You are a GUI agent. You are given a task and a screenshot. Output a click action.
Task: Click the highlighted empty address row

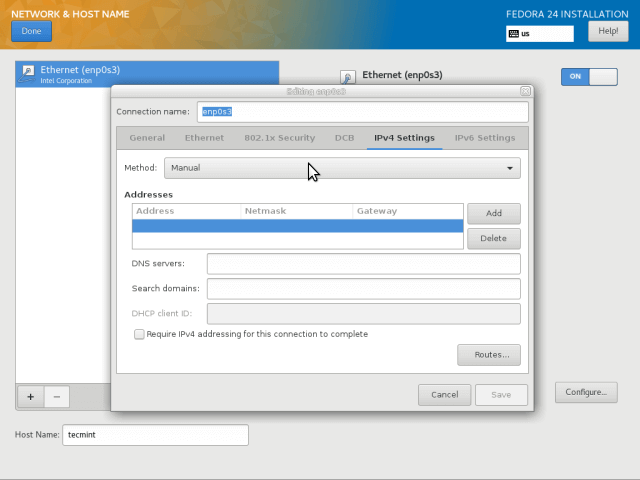pos(298,226)
